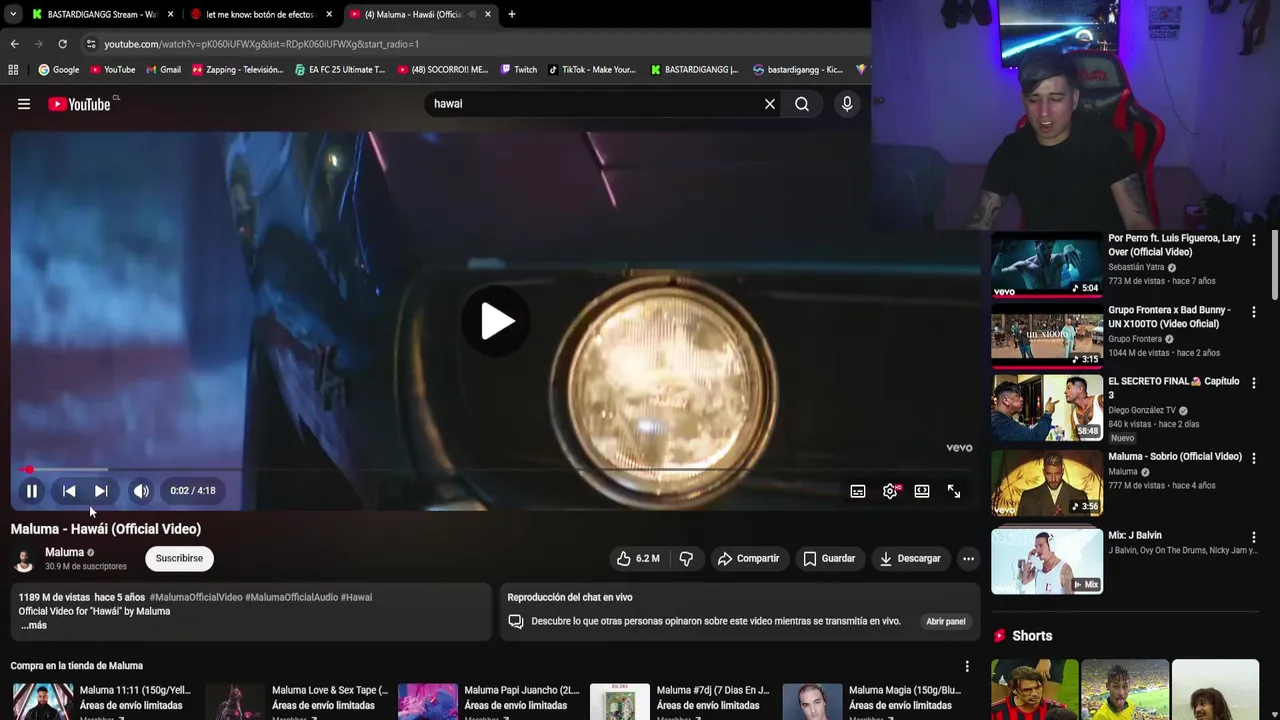Switch to let me know botón tab
This screenshot has width=1280, height=720.
[x=259, y=14]
